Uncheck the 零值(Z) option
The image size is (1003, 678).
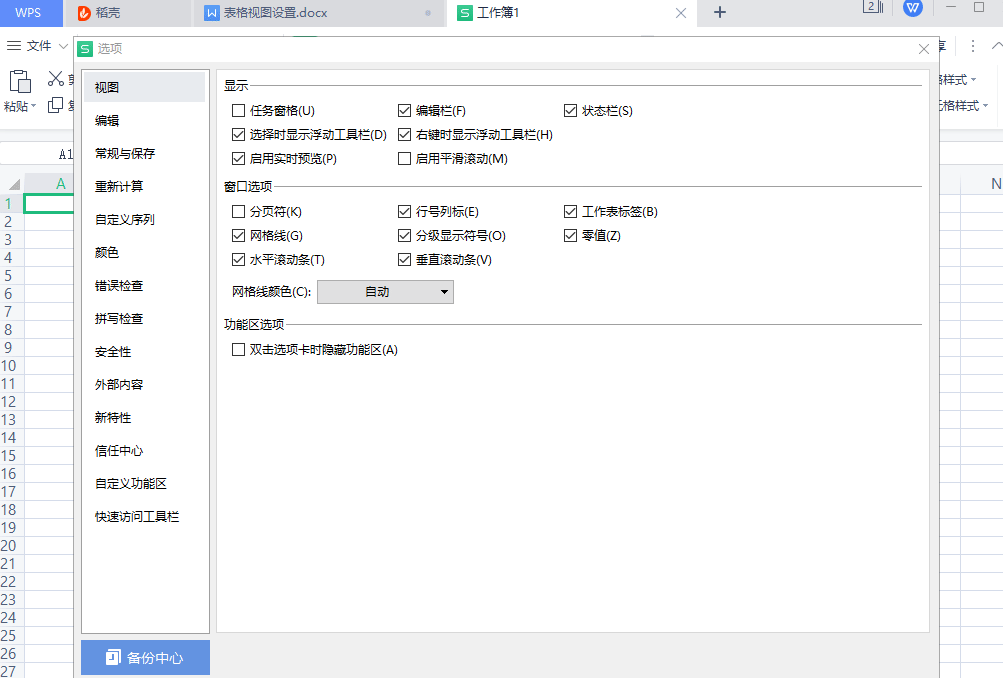[x=571, y=235]
